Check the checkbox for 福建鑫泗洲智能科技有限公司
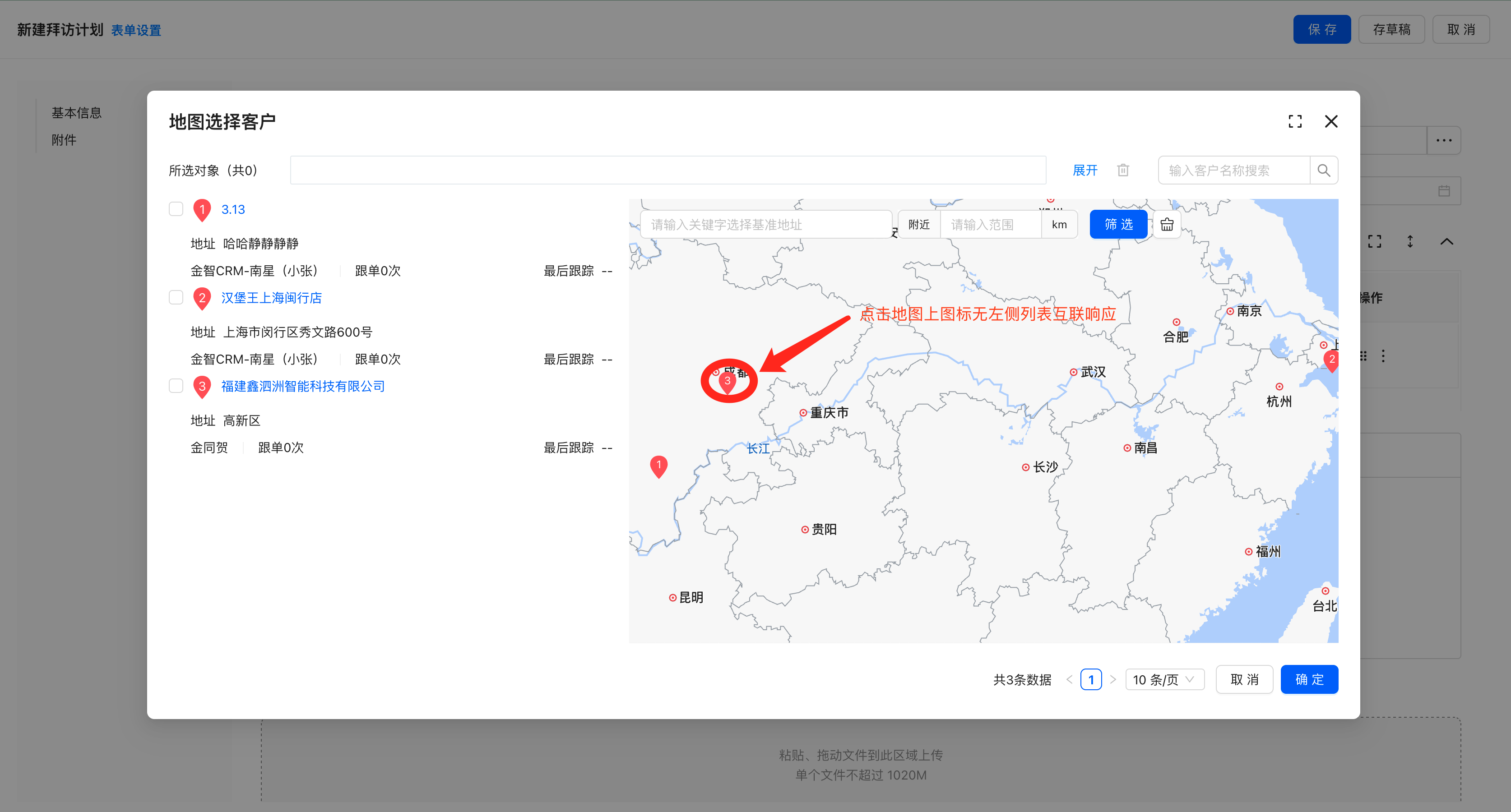This screenshot has height=812, width=1511. [x=176, y=386]
